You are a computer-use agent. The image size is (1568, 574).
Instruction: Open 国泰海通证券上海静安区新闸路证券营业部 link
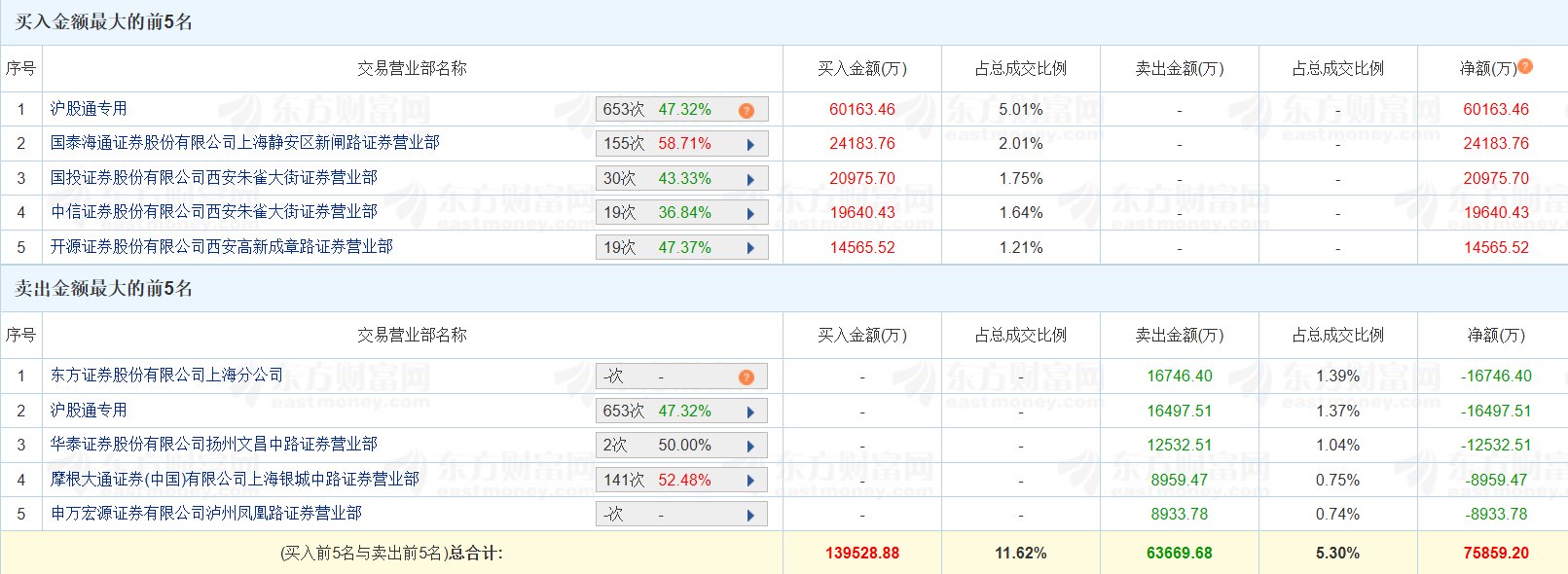(x=244, y=143)
